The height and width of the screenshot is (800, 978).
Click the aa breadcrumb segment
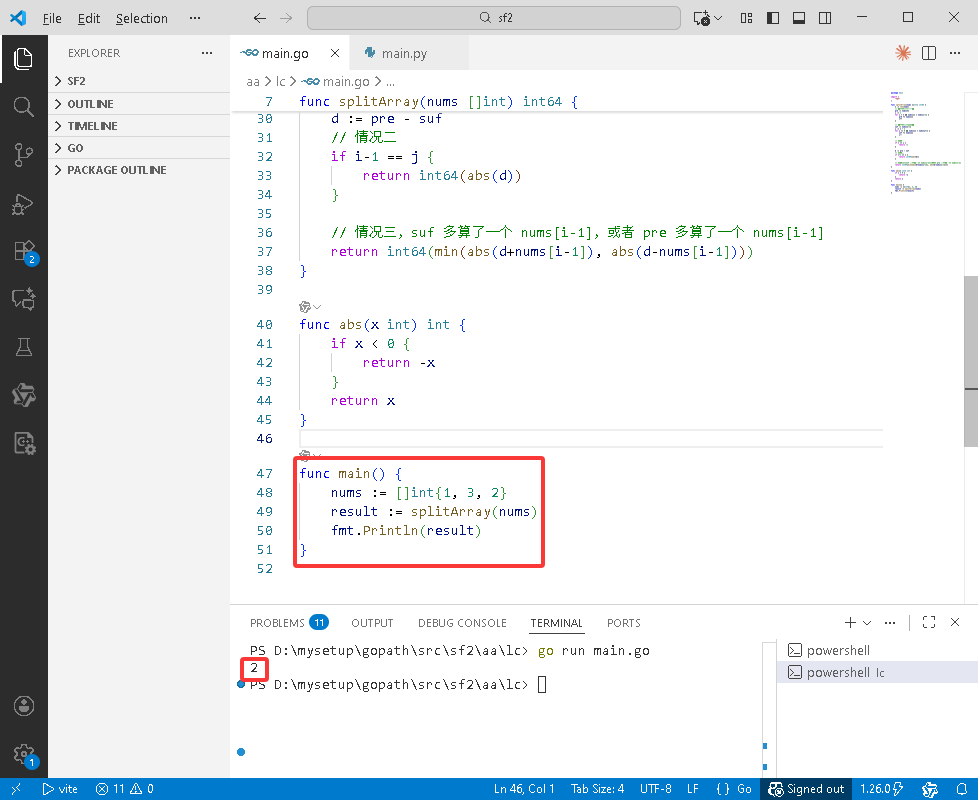pyautogui.click(x=253, y=82)
